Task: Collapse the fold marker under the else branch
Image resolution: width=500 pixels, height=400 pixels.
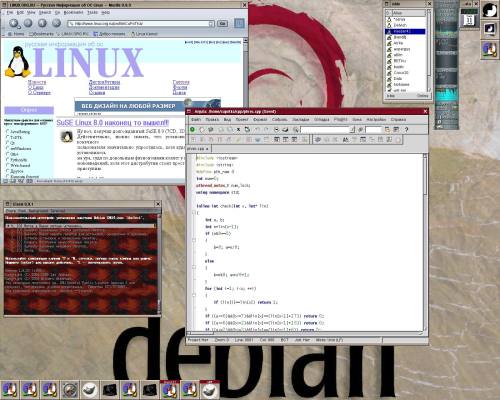Action: pos(194,267)
